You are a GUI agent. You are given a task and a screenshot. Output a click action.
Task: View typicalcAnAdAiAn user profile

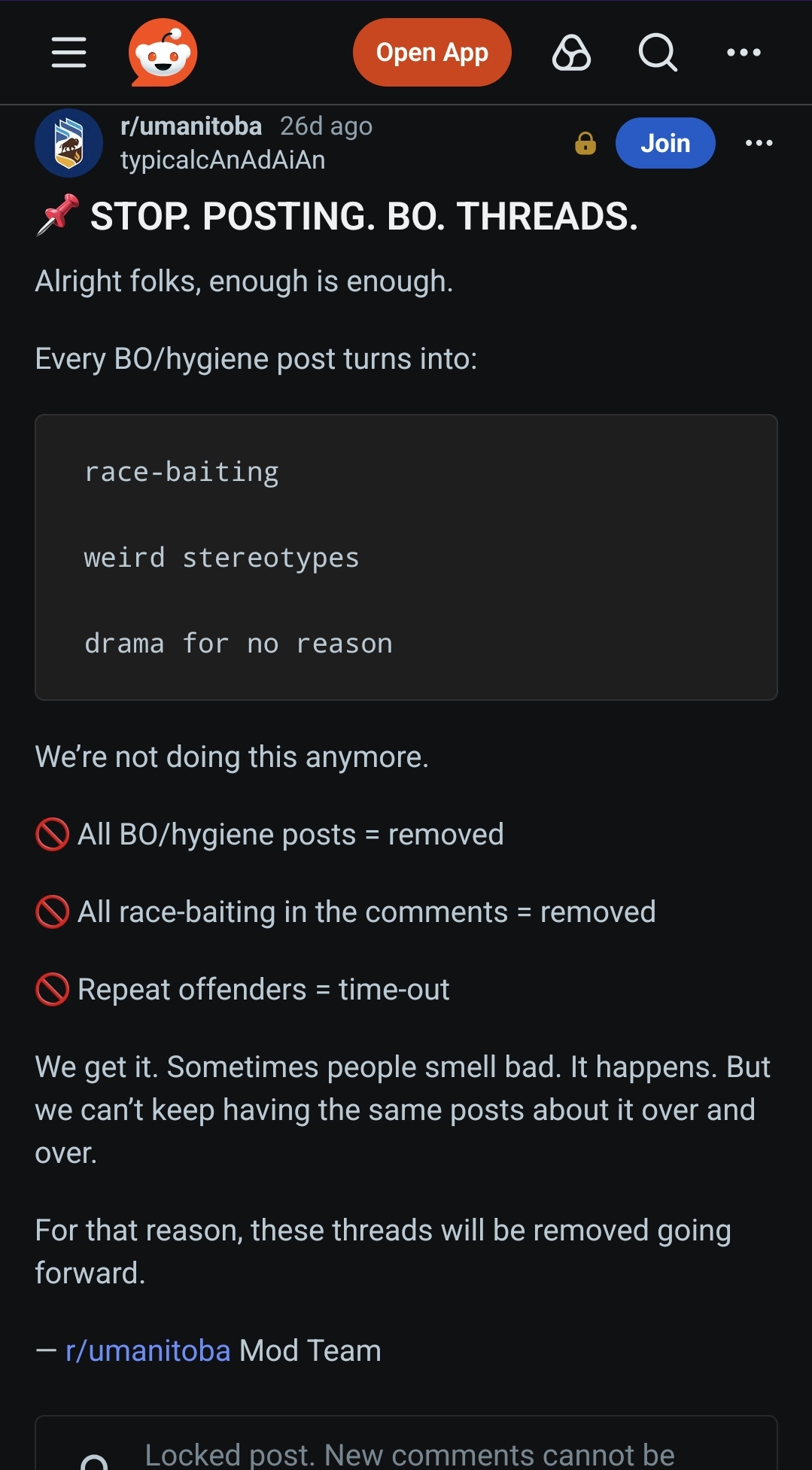pos(223,160)
